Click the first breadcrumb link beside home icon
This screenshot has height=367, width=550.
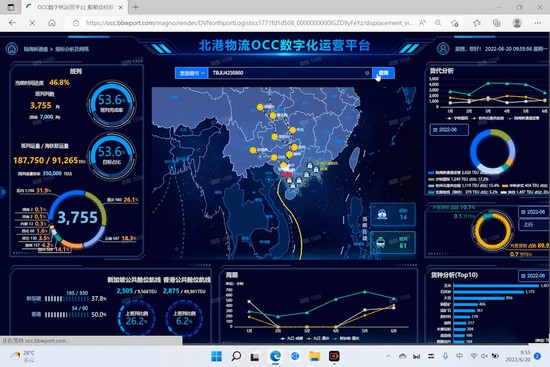point(36,49)
